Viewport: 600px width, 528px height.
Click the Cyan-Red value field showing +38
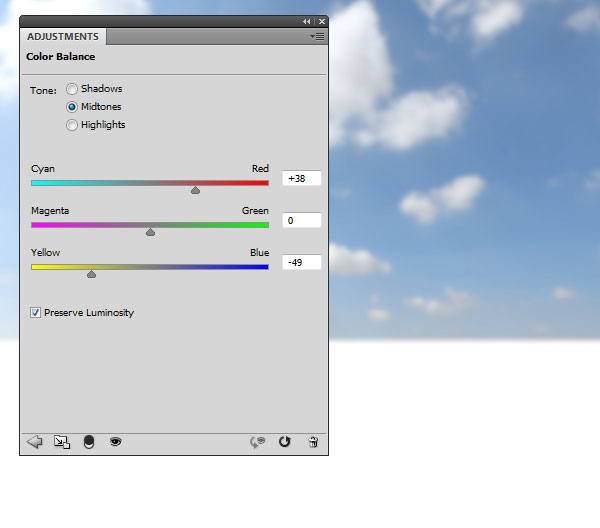tap(302, 178)
